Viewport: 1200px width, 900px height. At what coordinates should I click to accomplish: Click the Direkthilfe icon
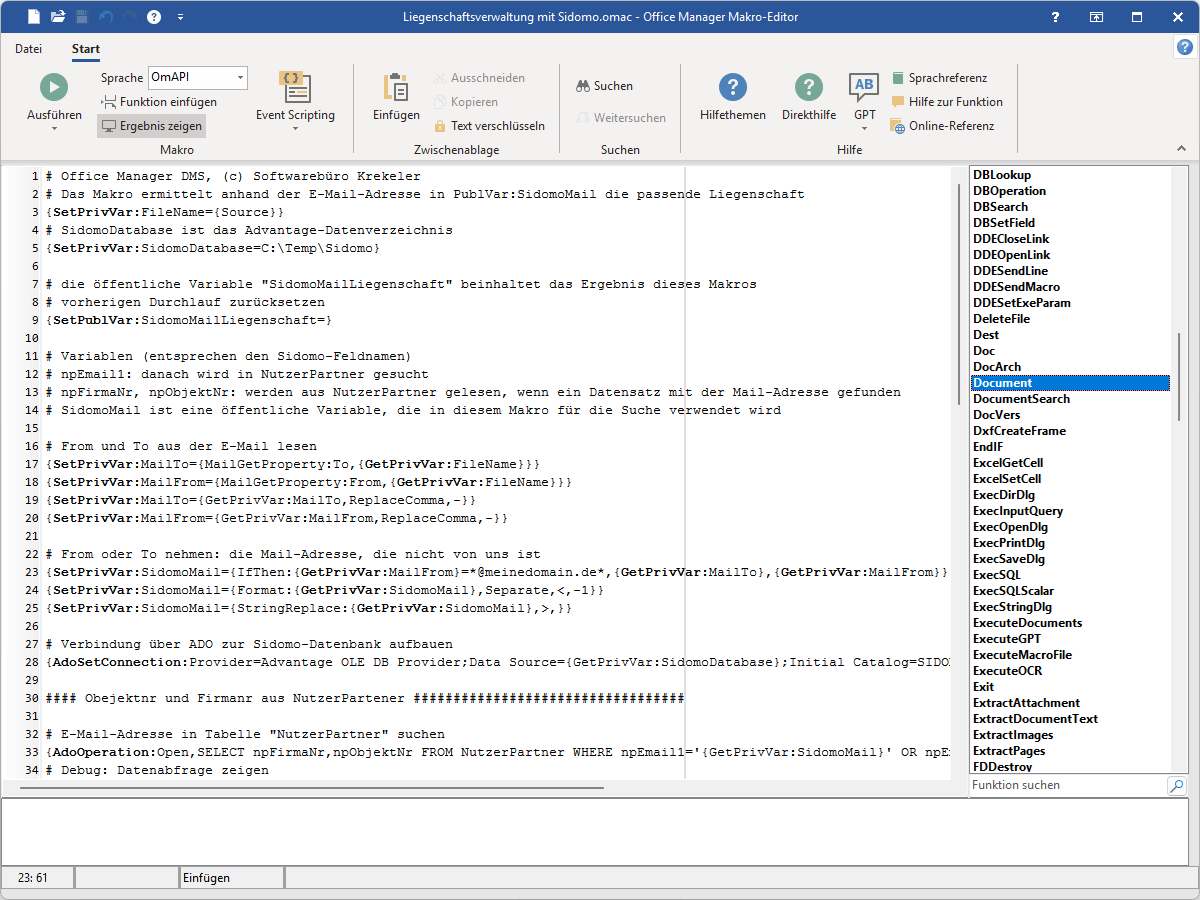point(808,88)
